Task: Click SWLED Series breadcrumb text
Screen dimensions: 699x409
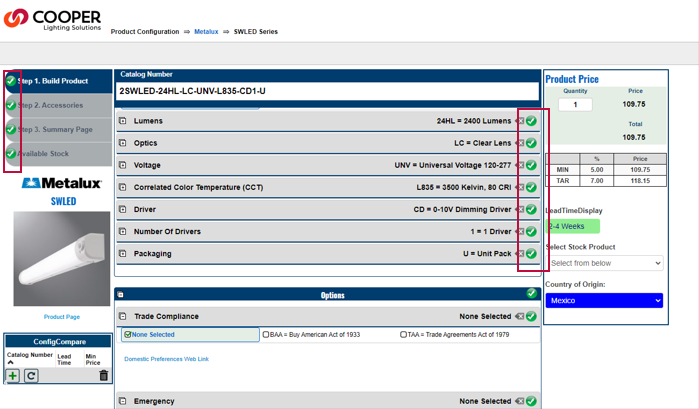Action: [x=255, y=32]
